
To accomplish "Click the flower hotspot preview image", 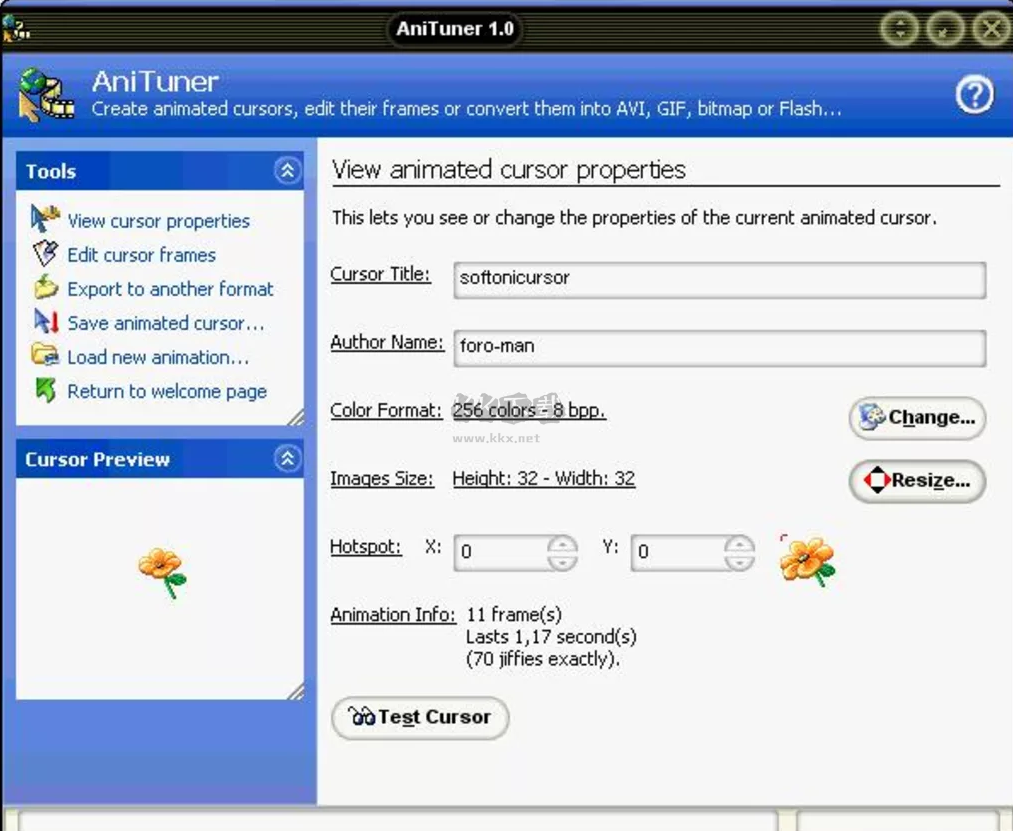I will [x=807, y=561].
